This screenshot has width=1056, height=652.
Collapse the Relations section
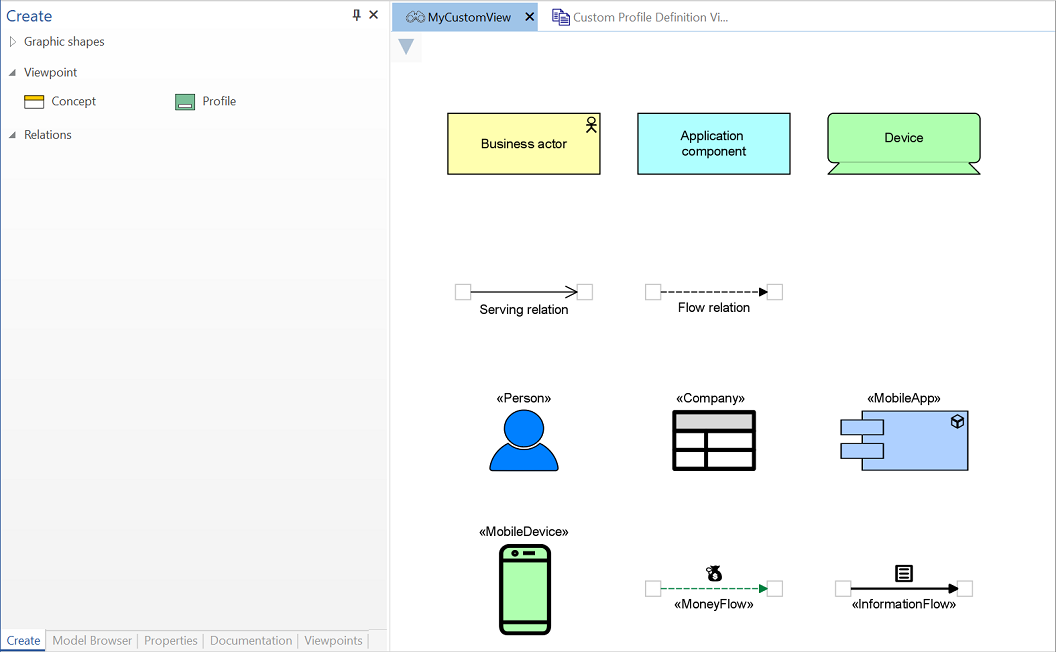(x=13, y=135)
